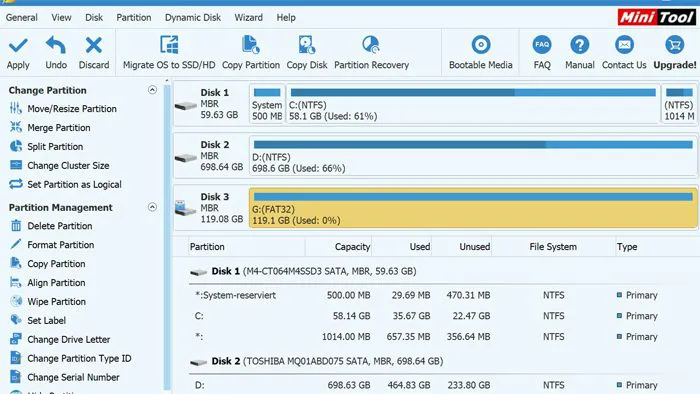Sort by the Unused column header
Screen dimensions: 700x394
[x=462, y=247]
